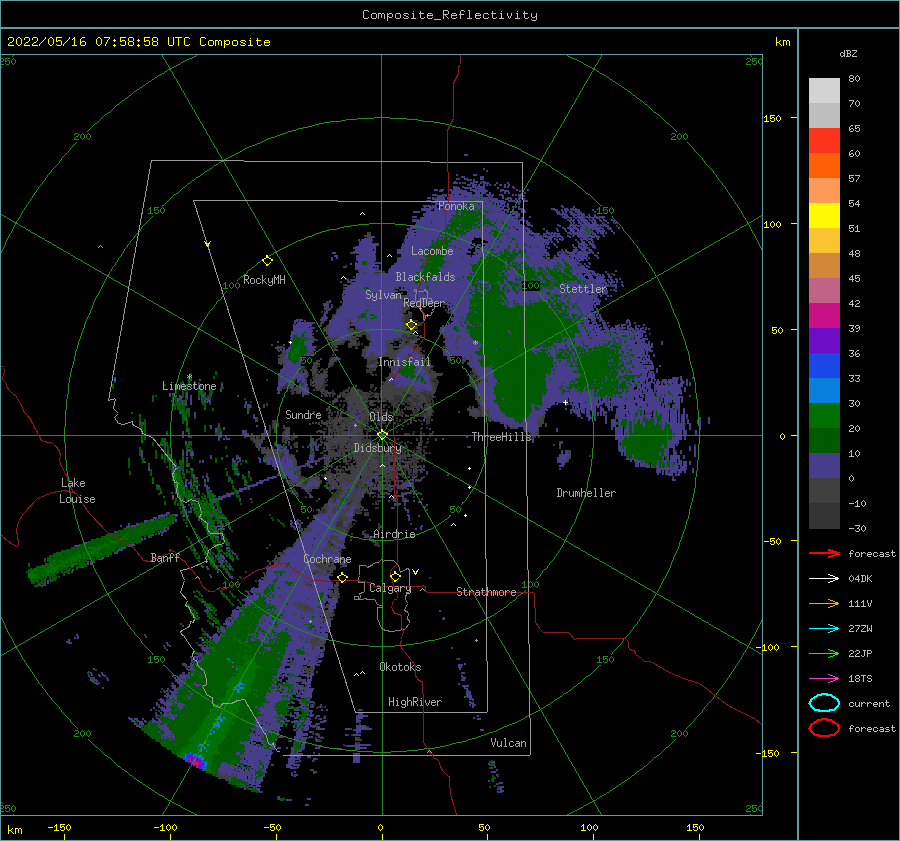This screenshot has width=900, height=841.
Task: Click the Blackfalds city label
Action: (x=425, y=277)
